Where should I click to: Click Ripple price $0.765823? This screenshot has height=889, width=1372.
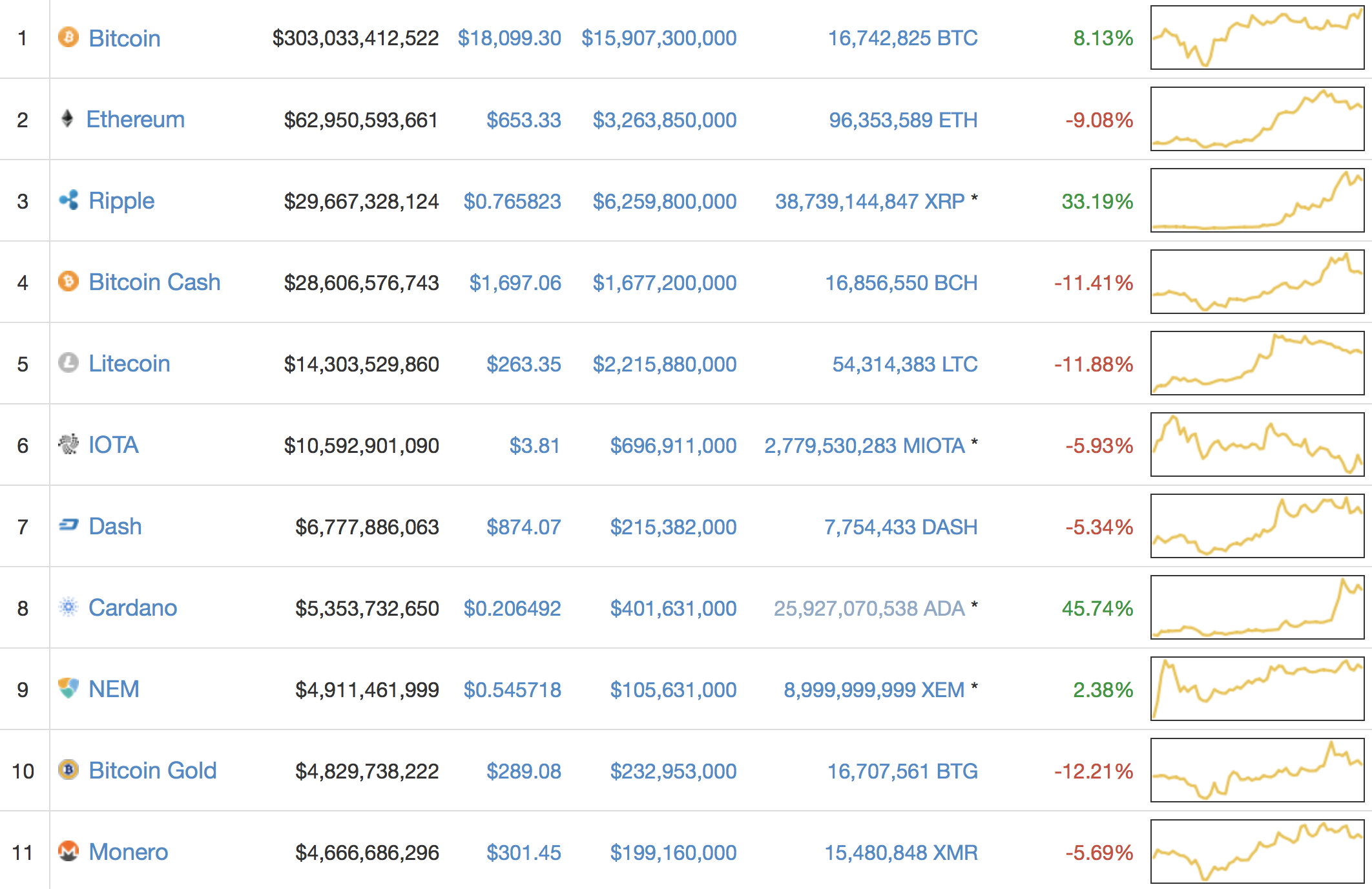[513, 201]
